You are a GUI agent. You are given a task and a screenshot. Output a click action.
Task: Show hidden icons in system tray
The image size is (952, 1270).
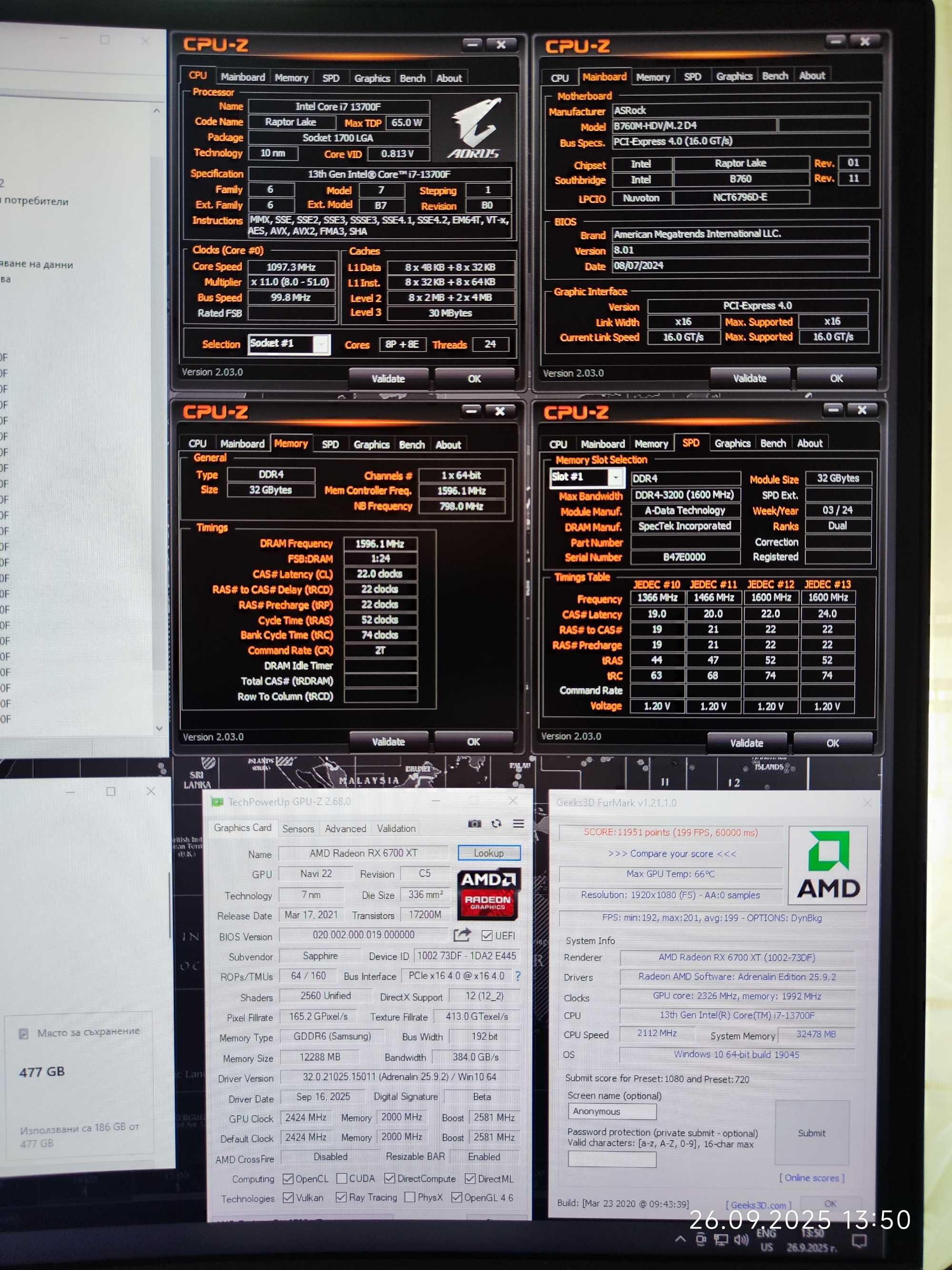[x=680, y=1239]
